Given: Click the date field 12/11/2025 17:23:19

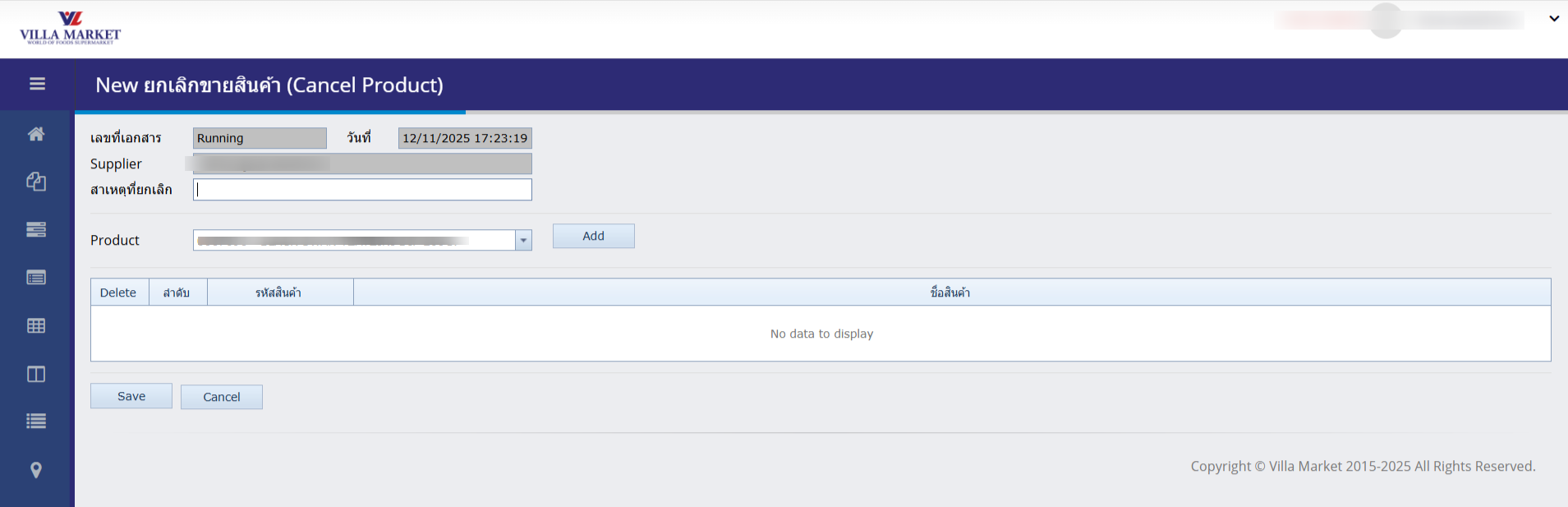Looking at the screenshot, I should pos(465,138).
